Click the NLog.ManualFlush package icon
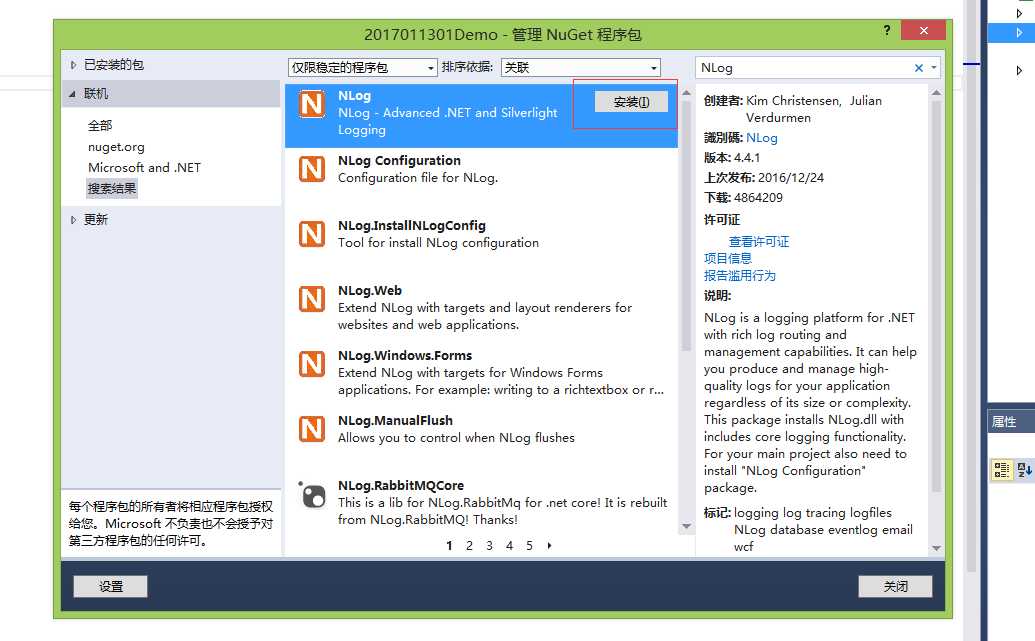This screenshot has width=1035, height=641. point(312,429)
